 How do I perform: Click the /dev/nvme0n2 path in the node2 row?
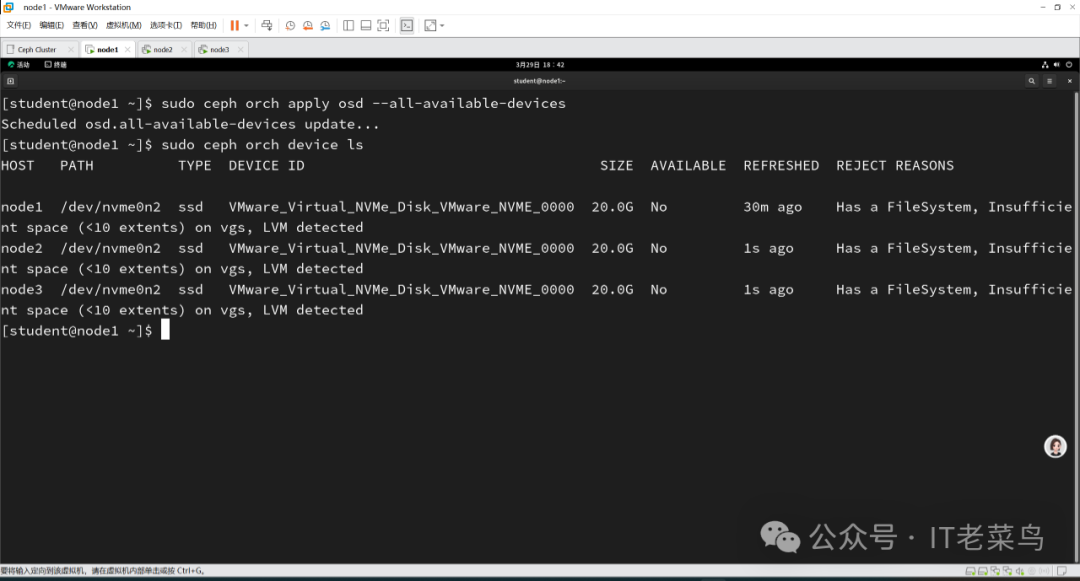pyautogui.click(x=110, y=249)
